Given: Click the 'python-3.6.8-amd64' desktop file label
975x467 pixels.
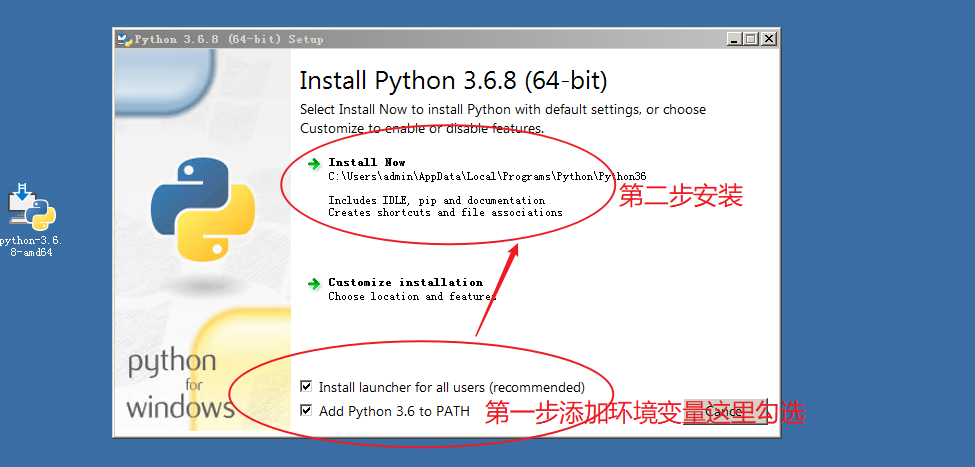Looking at the screenshot, I should click(31, 247).
